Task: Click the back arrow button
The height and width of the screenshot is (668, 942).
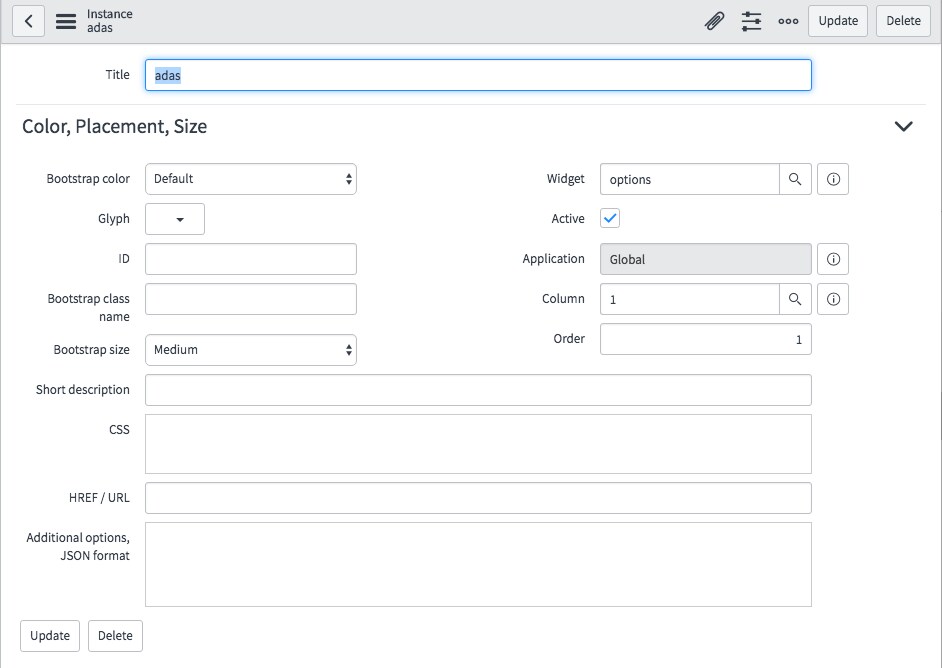Action: click(28, 21)
